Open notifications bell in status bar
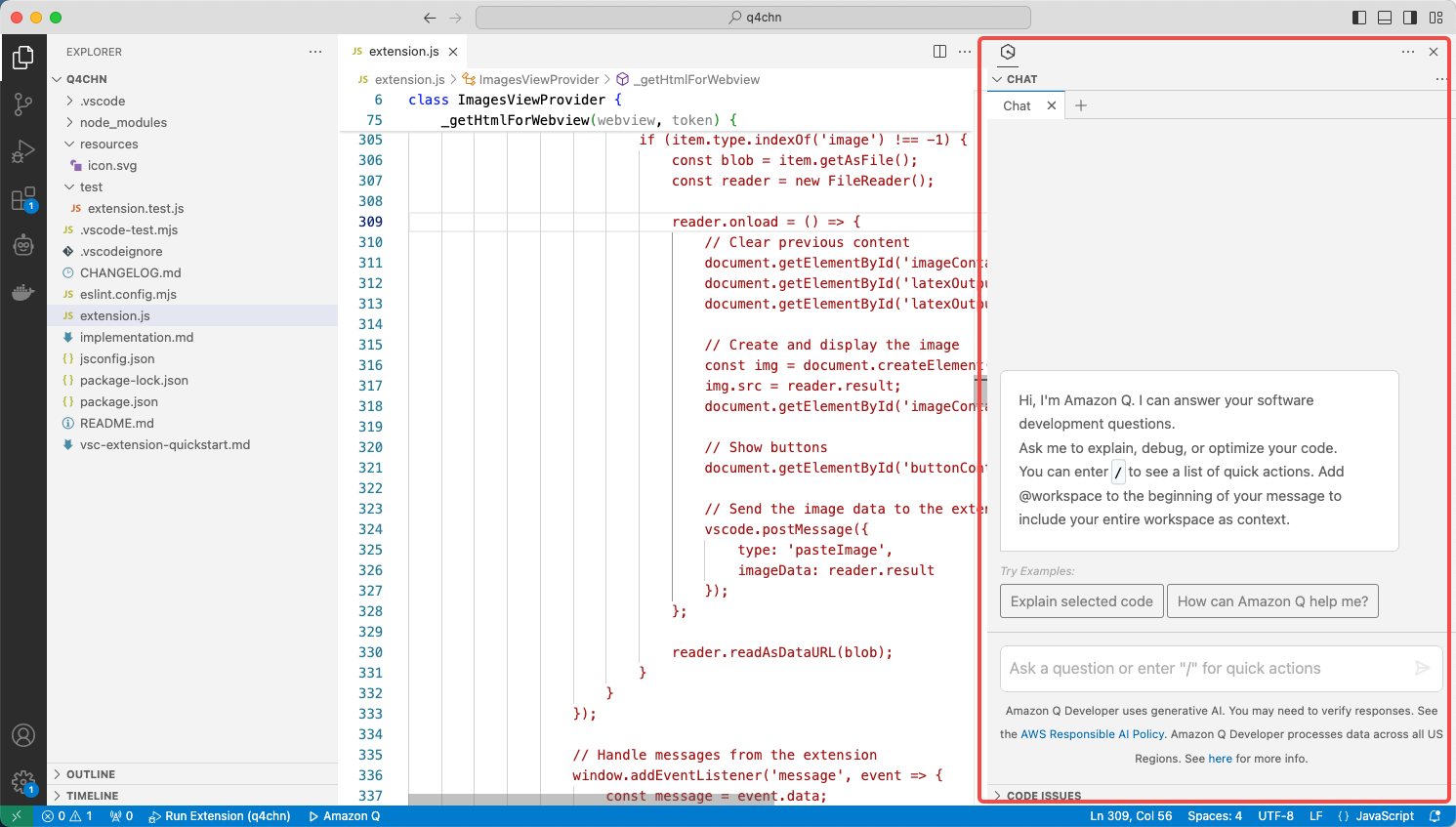1456x827 pixels. coord(1435,816)
